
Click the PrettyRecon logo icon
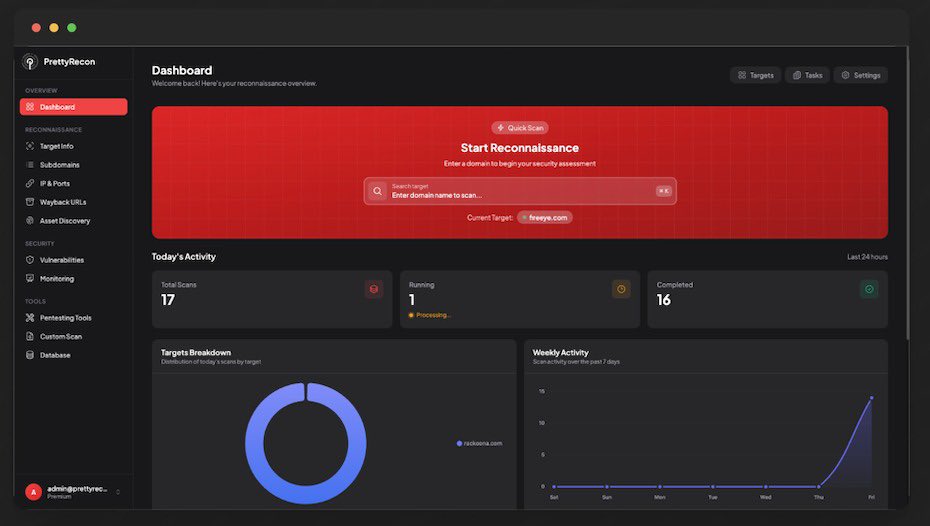(30, 62)
